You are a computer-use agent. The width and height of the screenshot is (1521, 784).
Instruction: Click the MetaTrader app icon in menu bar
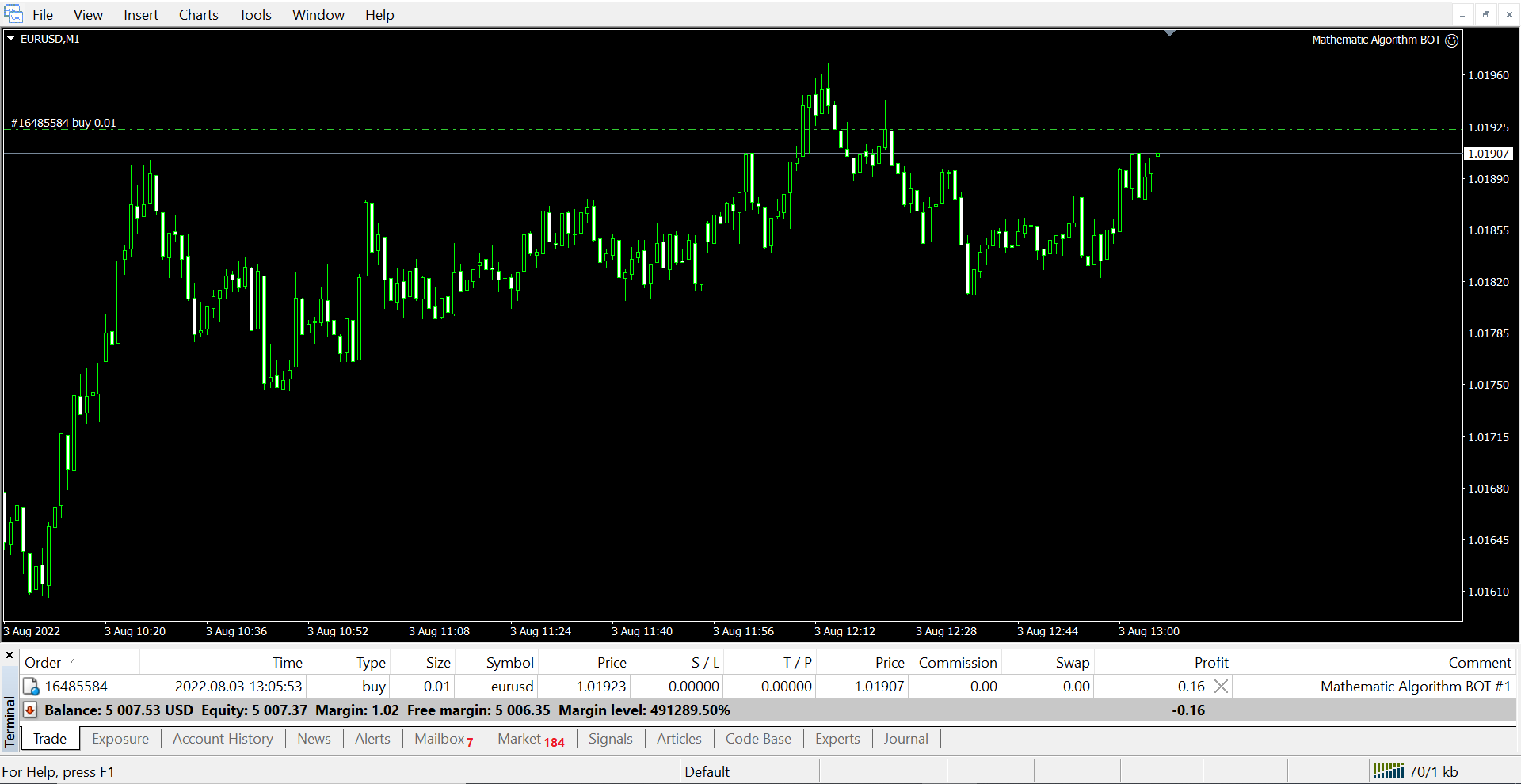coord(13,14)
